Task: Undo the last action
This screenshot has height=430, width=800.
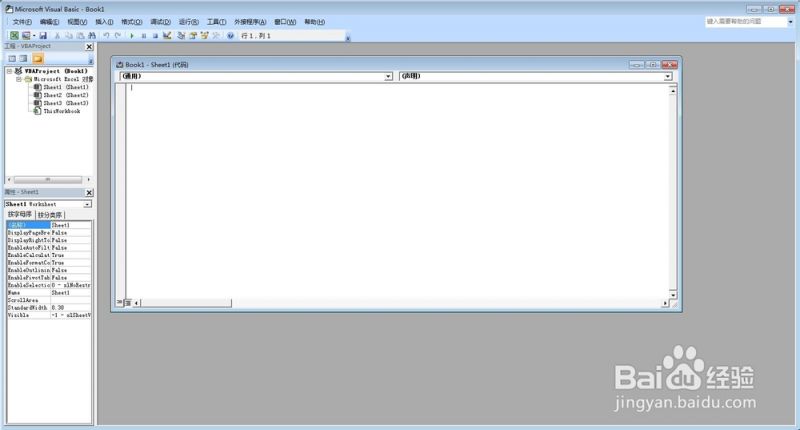Action: (106, 36)
